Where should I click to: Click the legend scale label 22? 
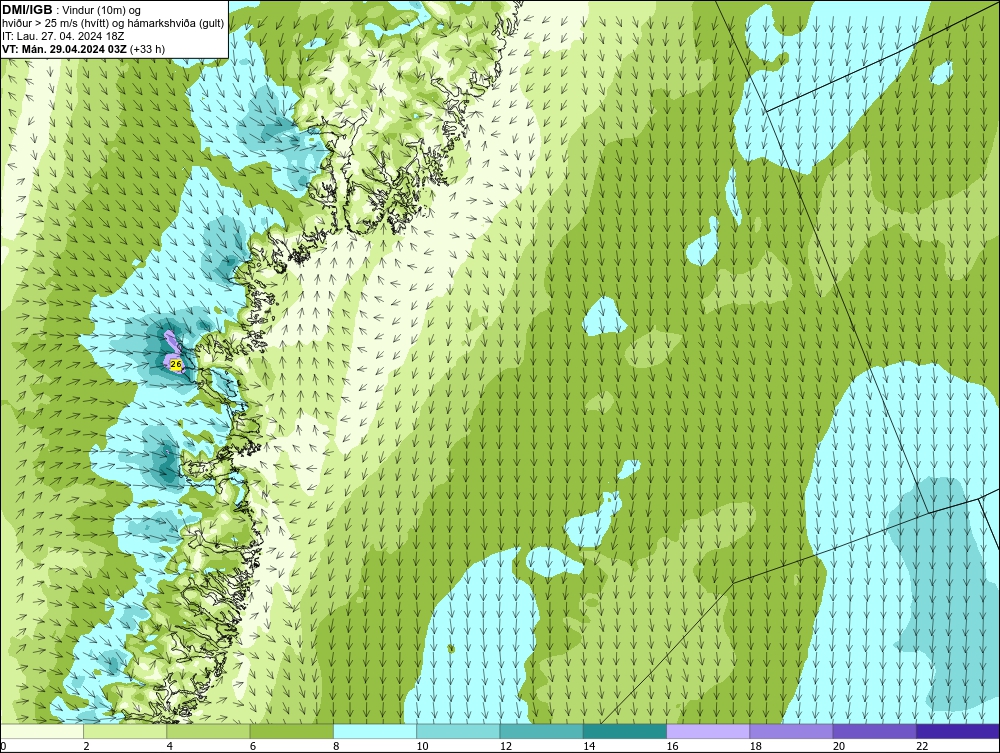pyautogui.click(x=922, y=746)
